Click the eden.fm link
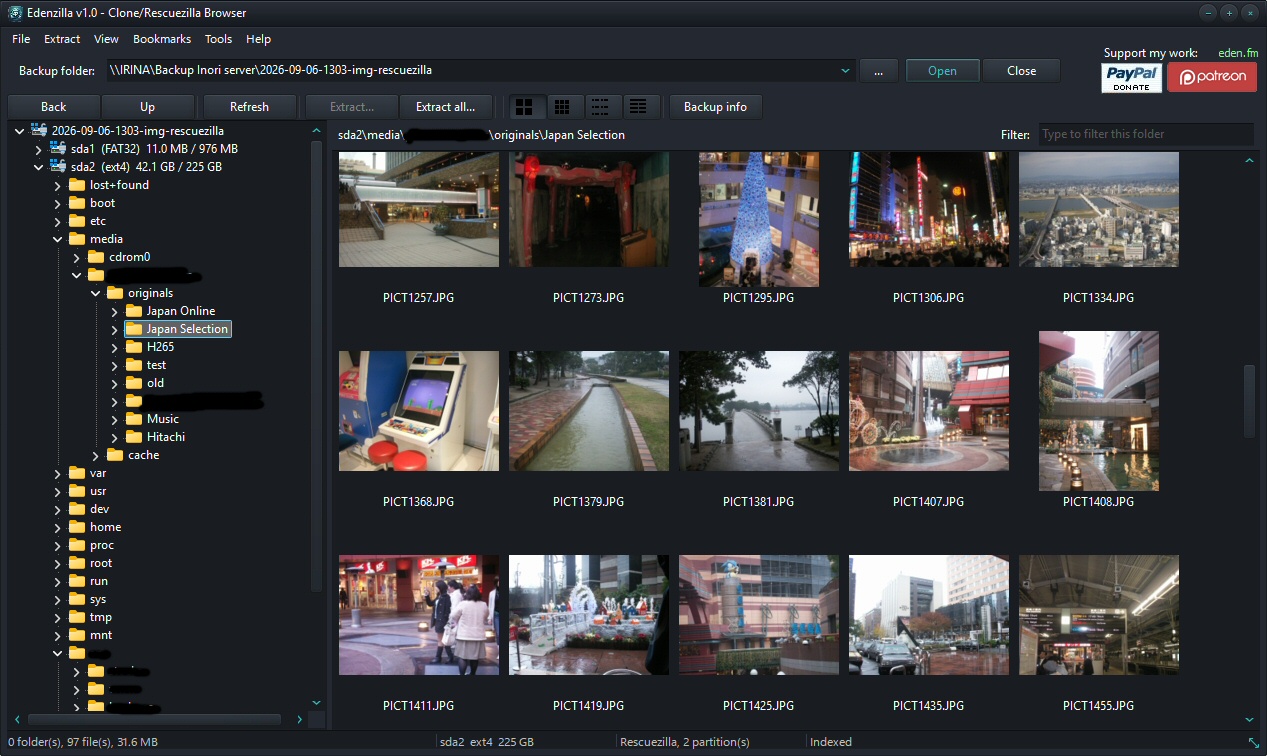Image resolution: width=1267 pixels, height=756 pixels. pos(1238,53)
